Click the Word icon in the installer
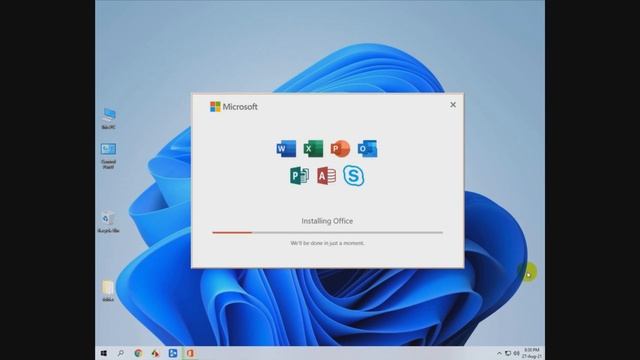The height and width of the screenshot is (360, 640). (x=286, y=149)
